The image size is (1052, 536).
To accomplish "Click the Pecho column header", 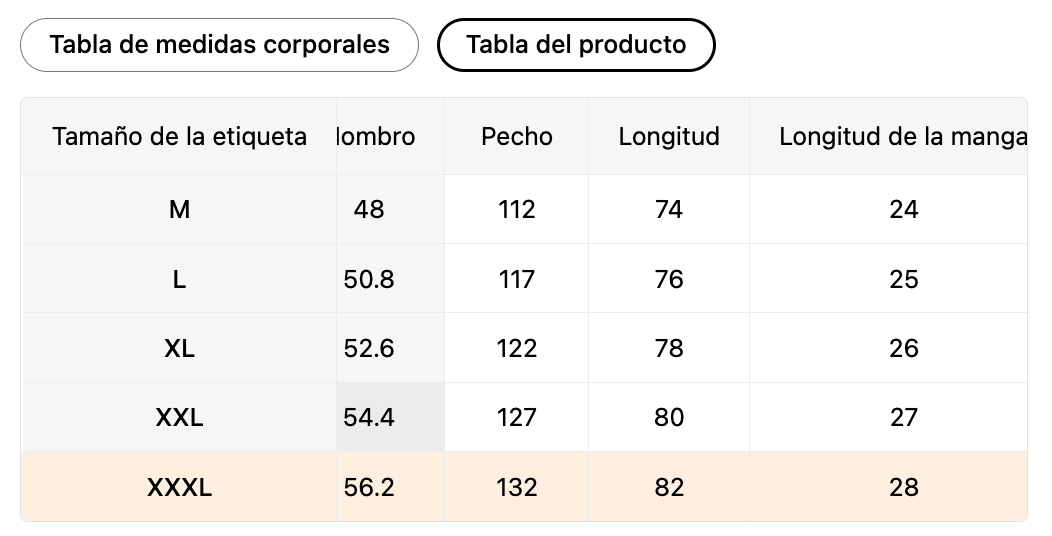I will (x=517, y=137).
